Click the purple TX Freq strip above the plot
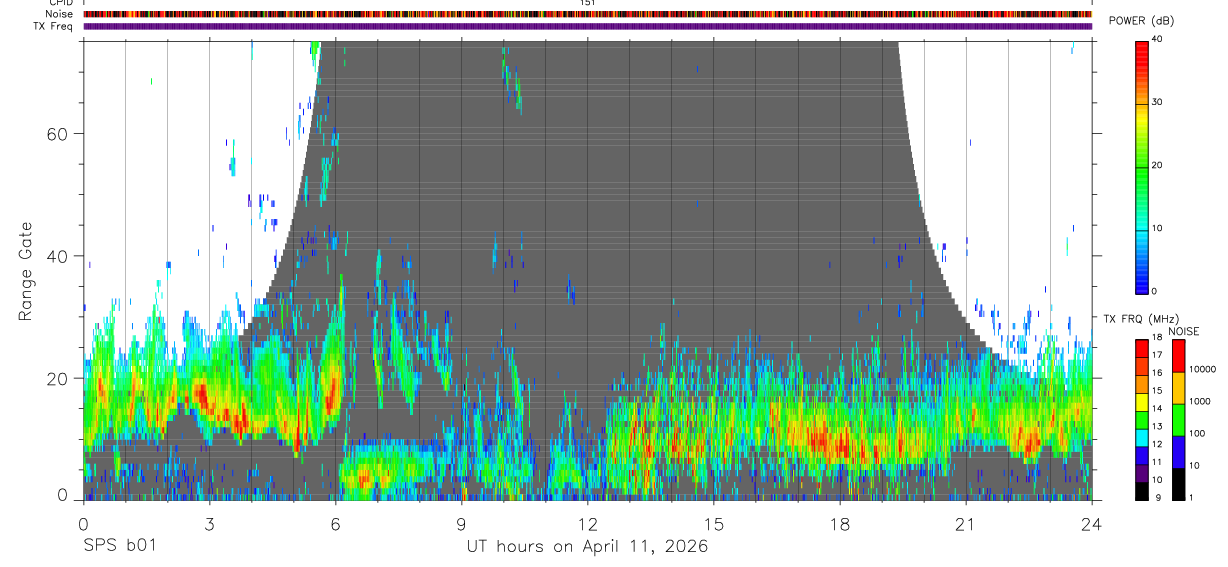Image resolution: width=1228 pixels, height=567 pixels. 587,26
